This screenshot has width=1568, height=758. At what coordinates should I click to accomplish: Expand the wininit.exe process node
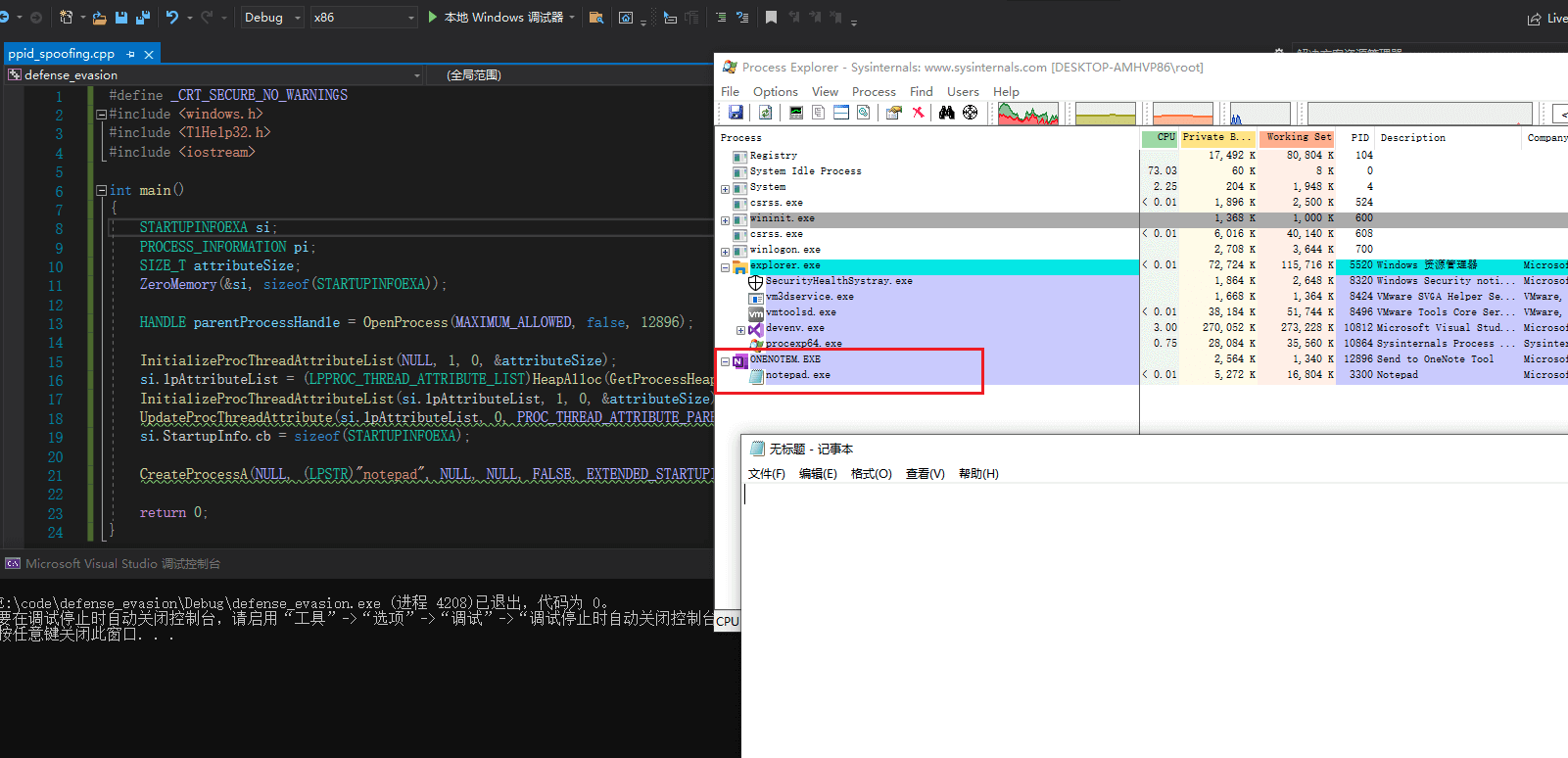pos(725,220)
